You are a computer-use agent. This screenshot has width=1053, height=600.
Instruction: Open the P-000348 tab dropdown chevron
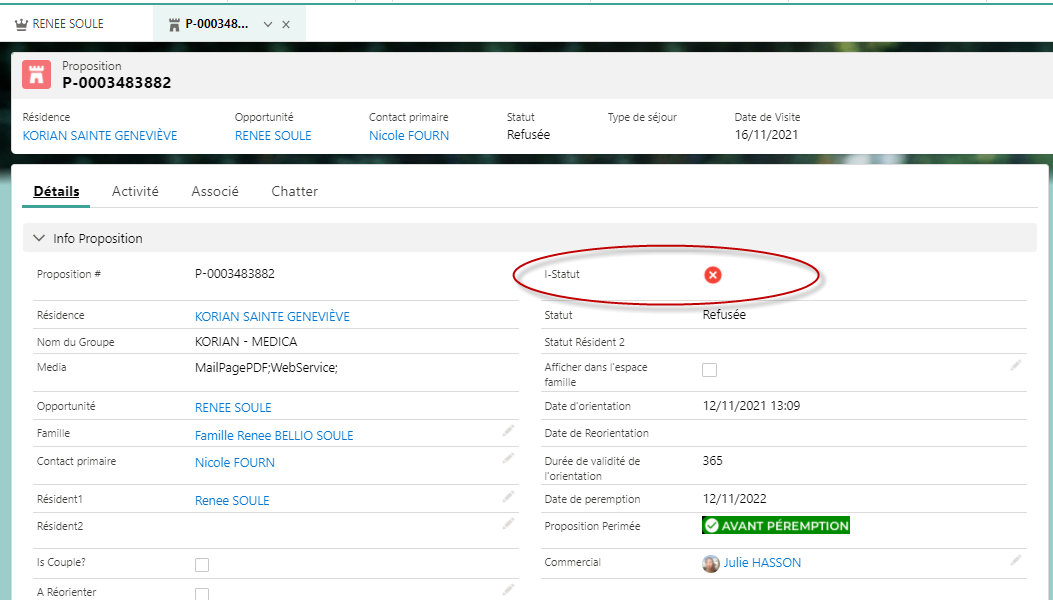tap(268, 25)
